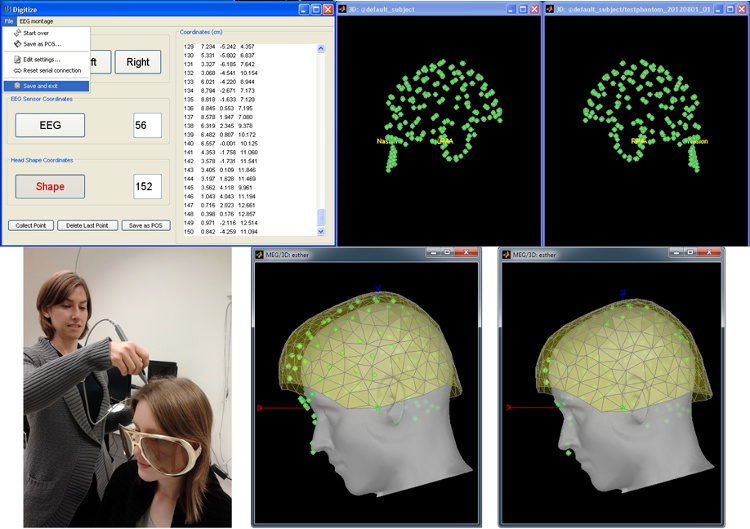Click the MATLAB icon in testphantom window title
This screenshot has width=750, height=529.
551,8
